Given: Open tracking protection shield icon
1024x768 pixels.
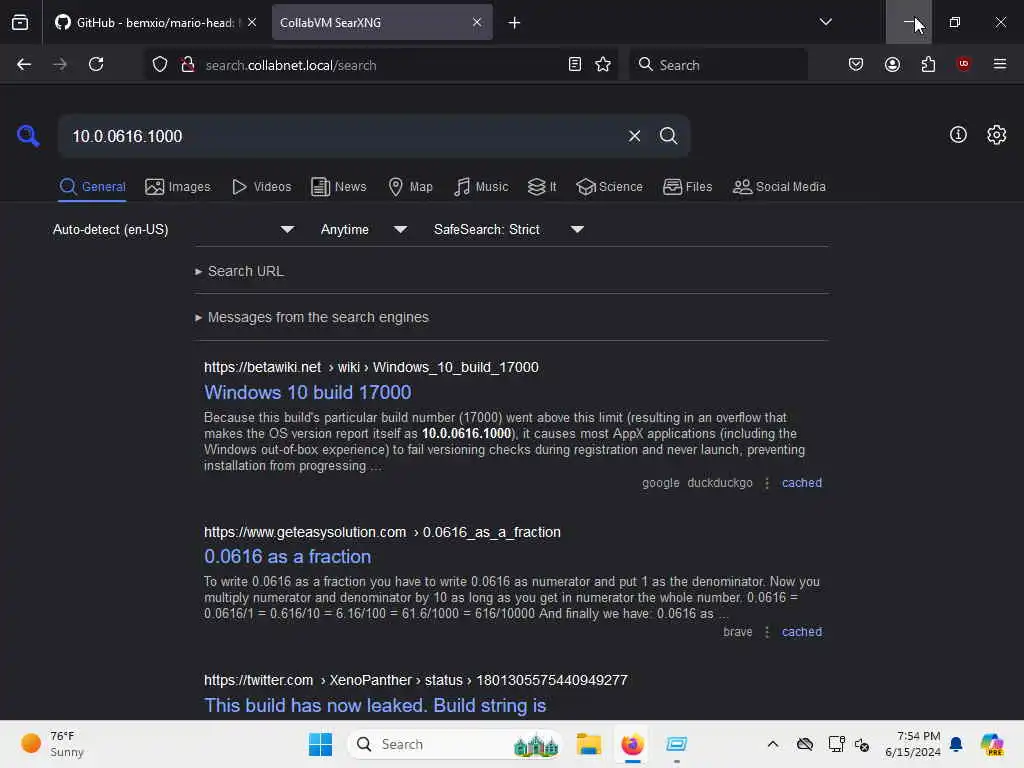Looking at the screenshot, I should [159, 64].
